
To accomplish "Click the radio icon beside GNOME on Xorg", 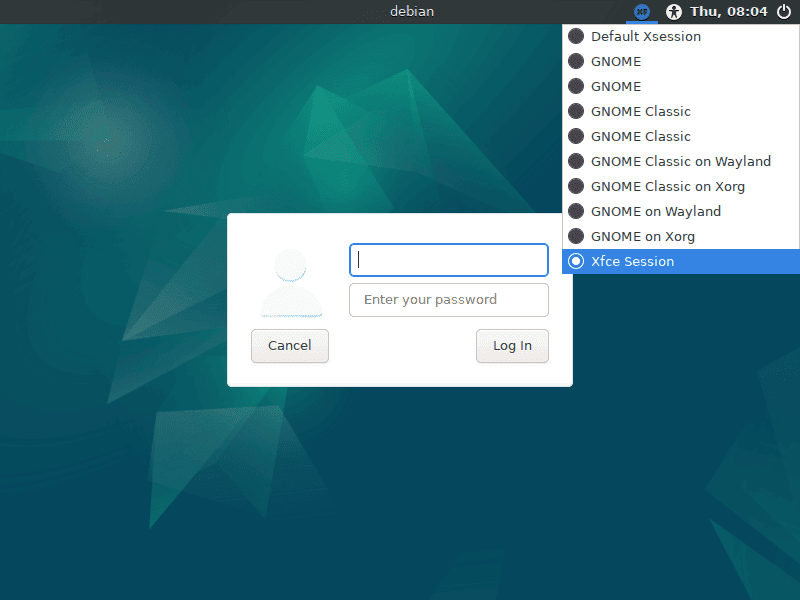I will (576, 236).
